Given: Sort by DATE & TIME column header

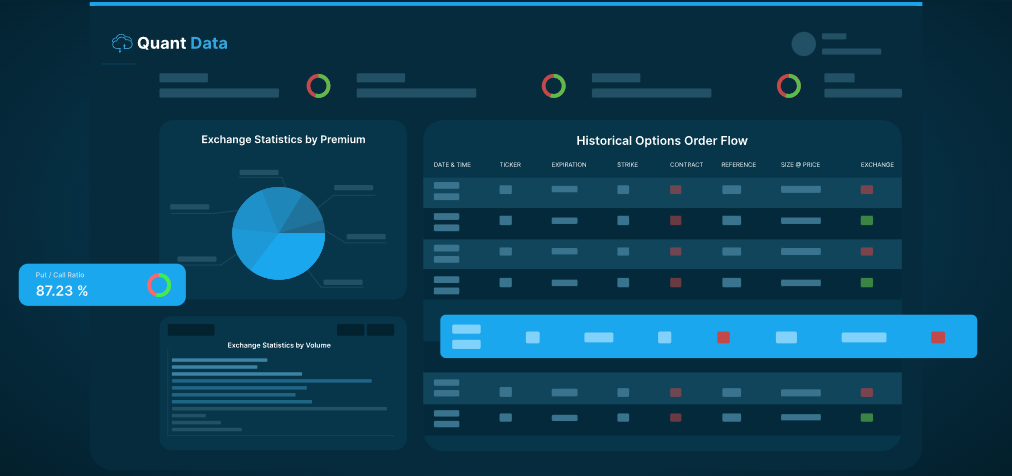Looking at the screenshot, I should click(452, 165).
